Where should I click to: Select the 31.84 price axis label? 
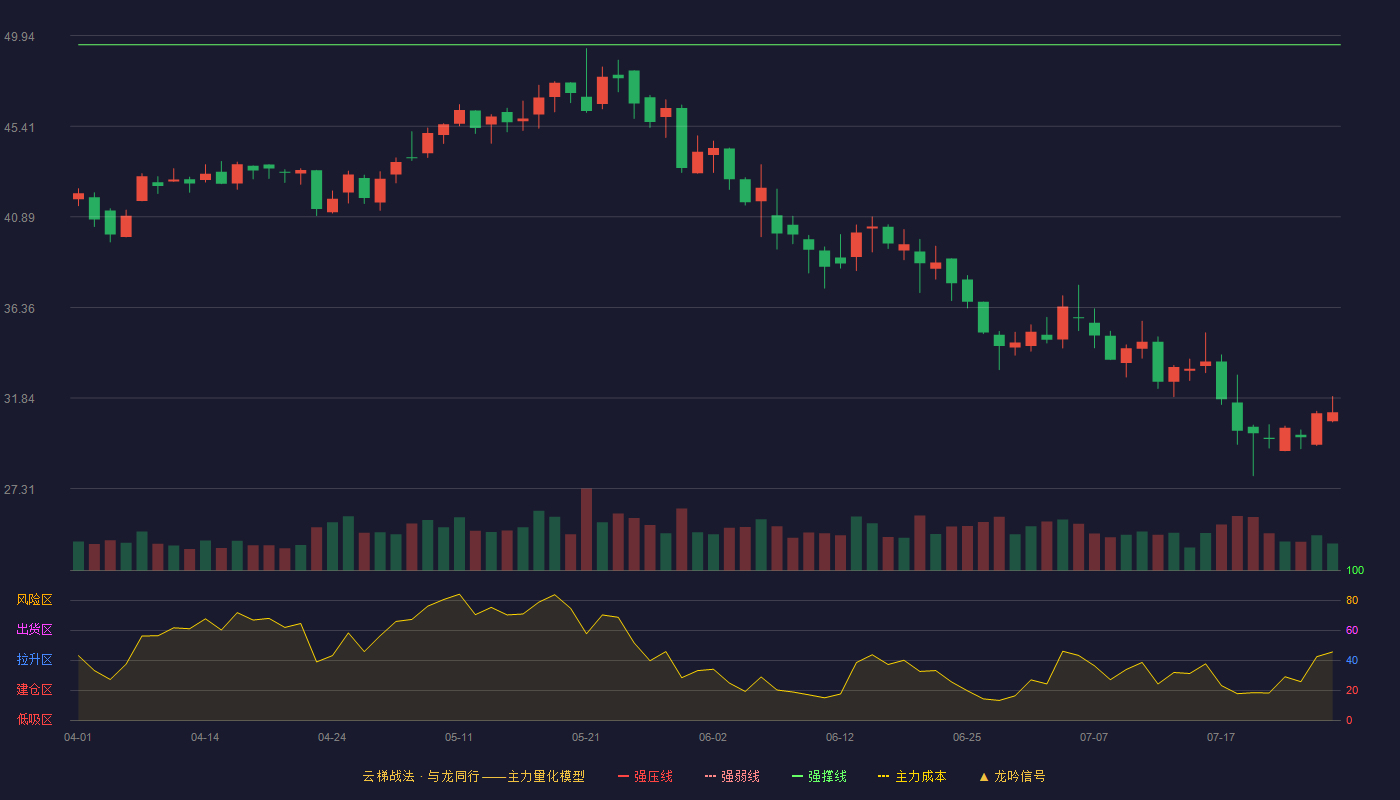pos(19,399)
